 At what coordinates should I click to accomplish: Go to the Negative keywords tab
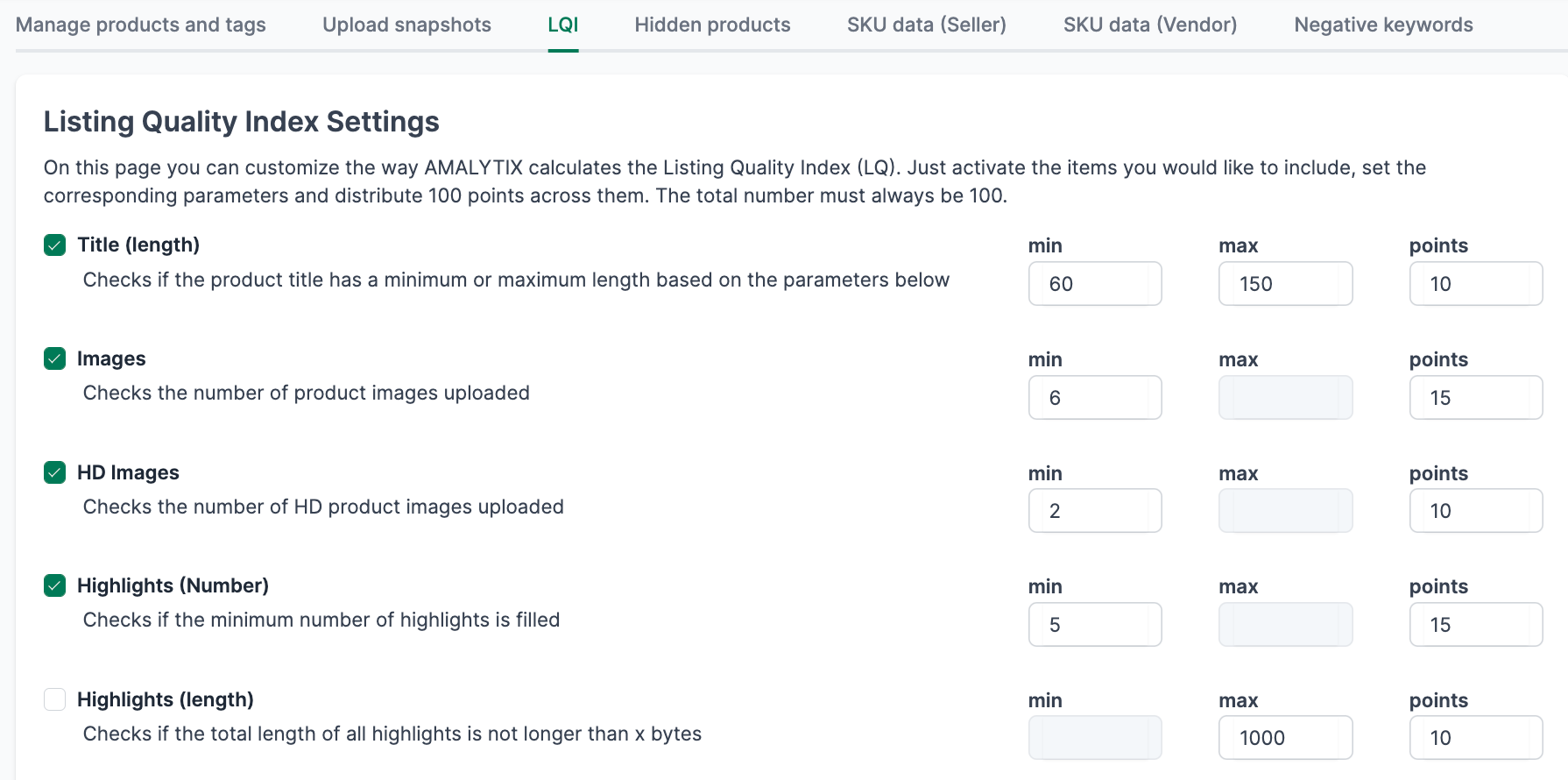tap(1382, 25)
